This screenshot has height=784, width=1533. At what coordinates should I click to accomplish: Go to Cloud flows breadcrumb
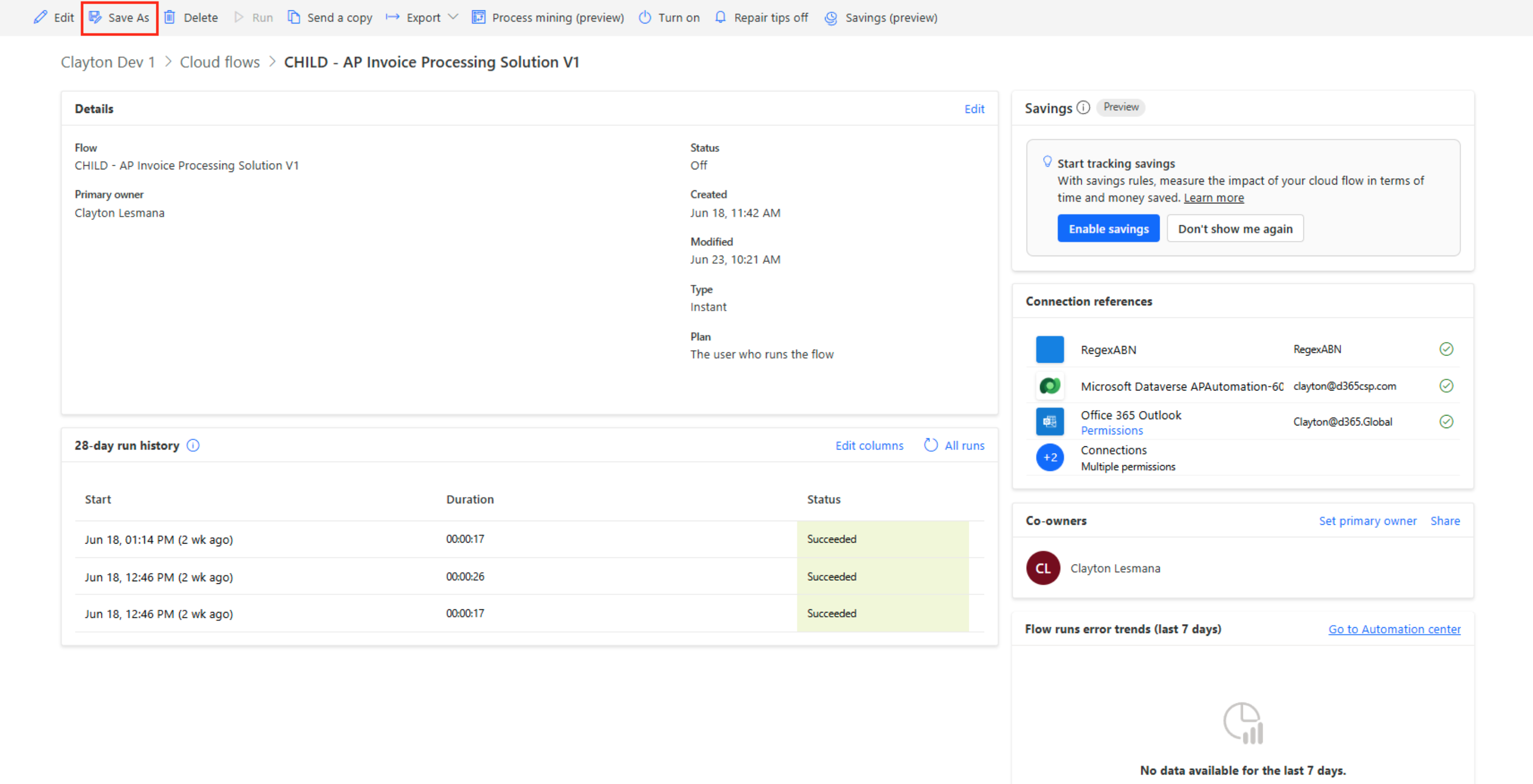pos(220,62)
